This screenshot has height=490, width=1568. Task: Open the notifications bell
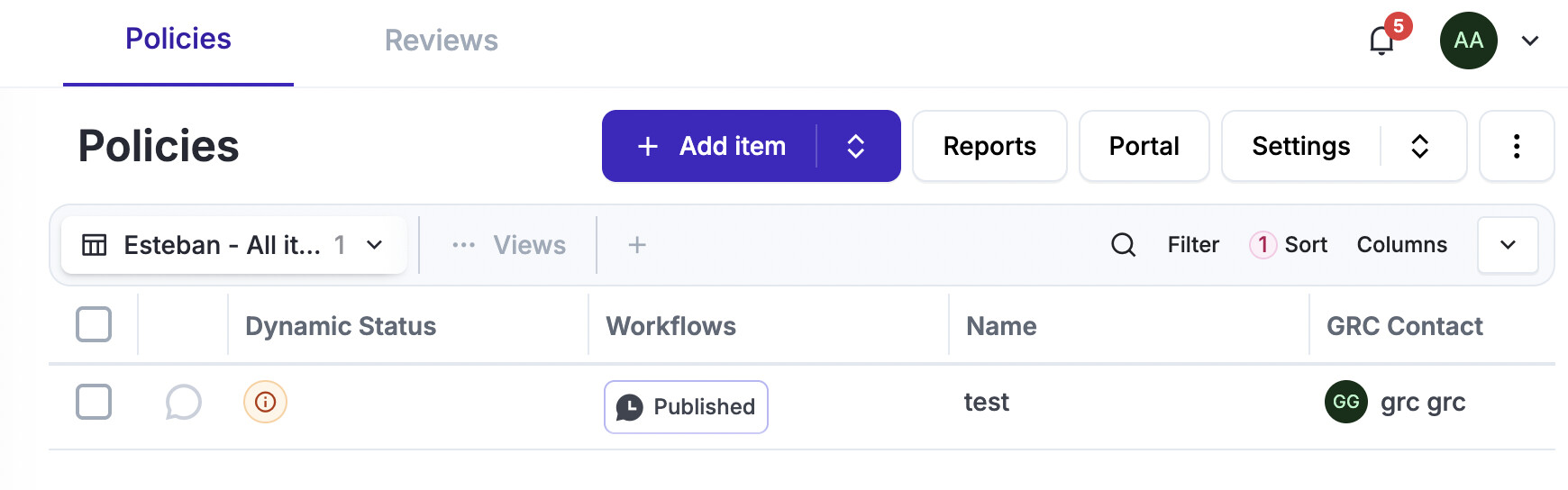tap(1381, 41)
